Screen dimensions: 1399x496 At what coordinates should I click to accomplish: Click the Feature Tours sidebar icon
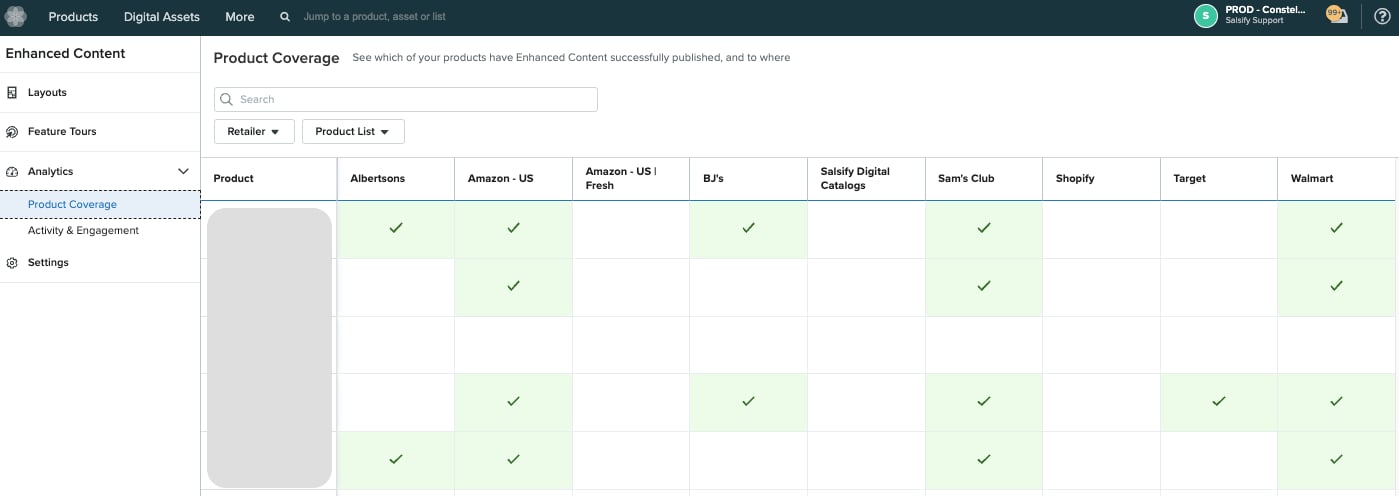[12, 132]
